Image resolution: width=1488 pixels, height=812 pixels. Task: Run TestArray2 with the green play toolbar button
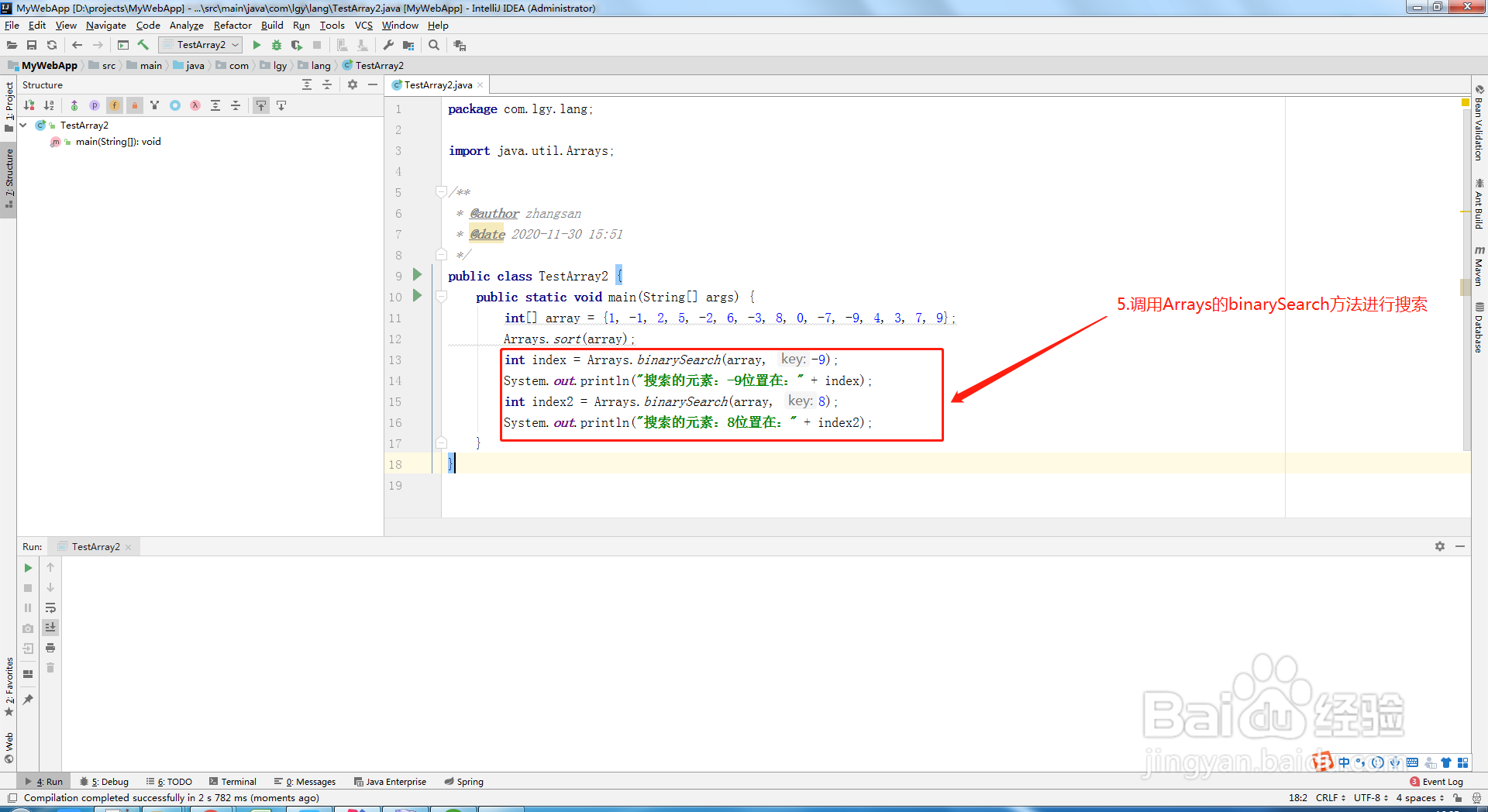tap(257, 45)
